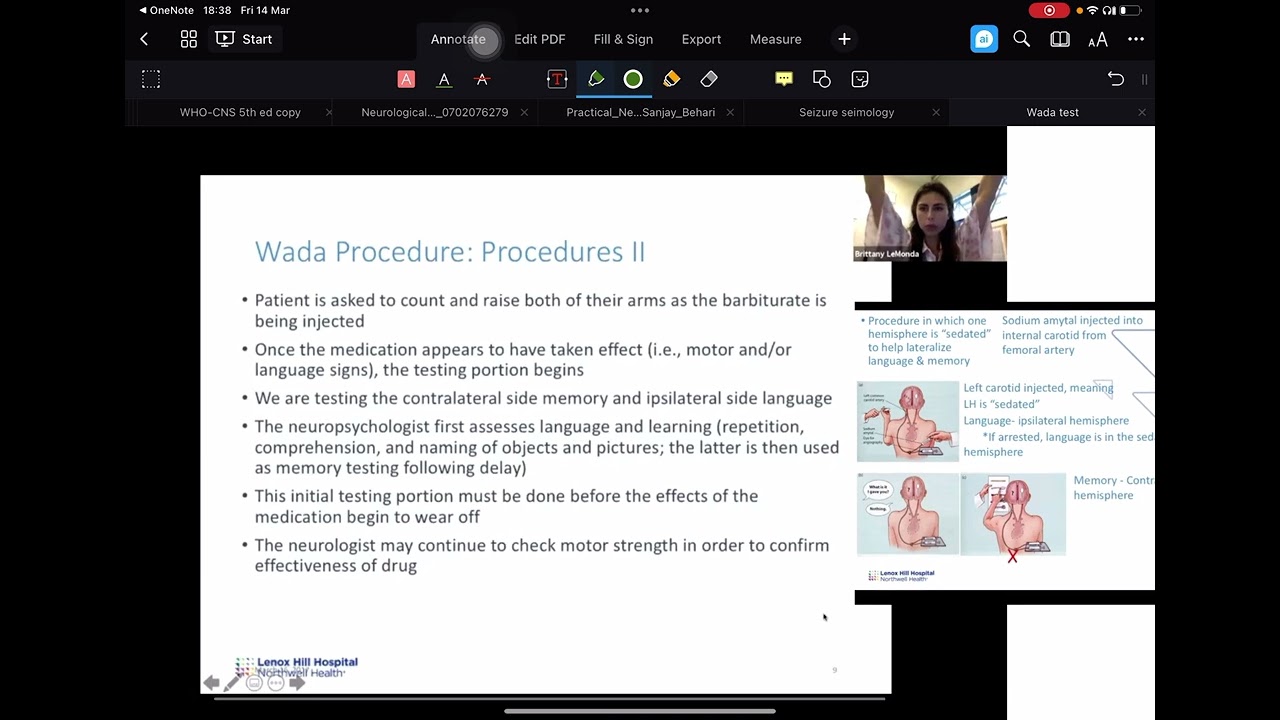The image size is (1280, 720).
Task: Close the Neurological document tab
Action: pyautogui.click(x=524, y=112)
